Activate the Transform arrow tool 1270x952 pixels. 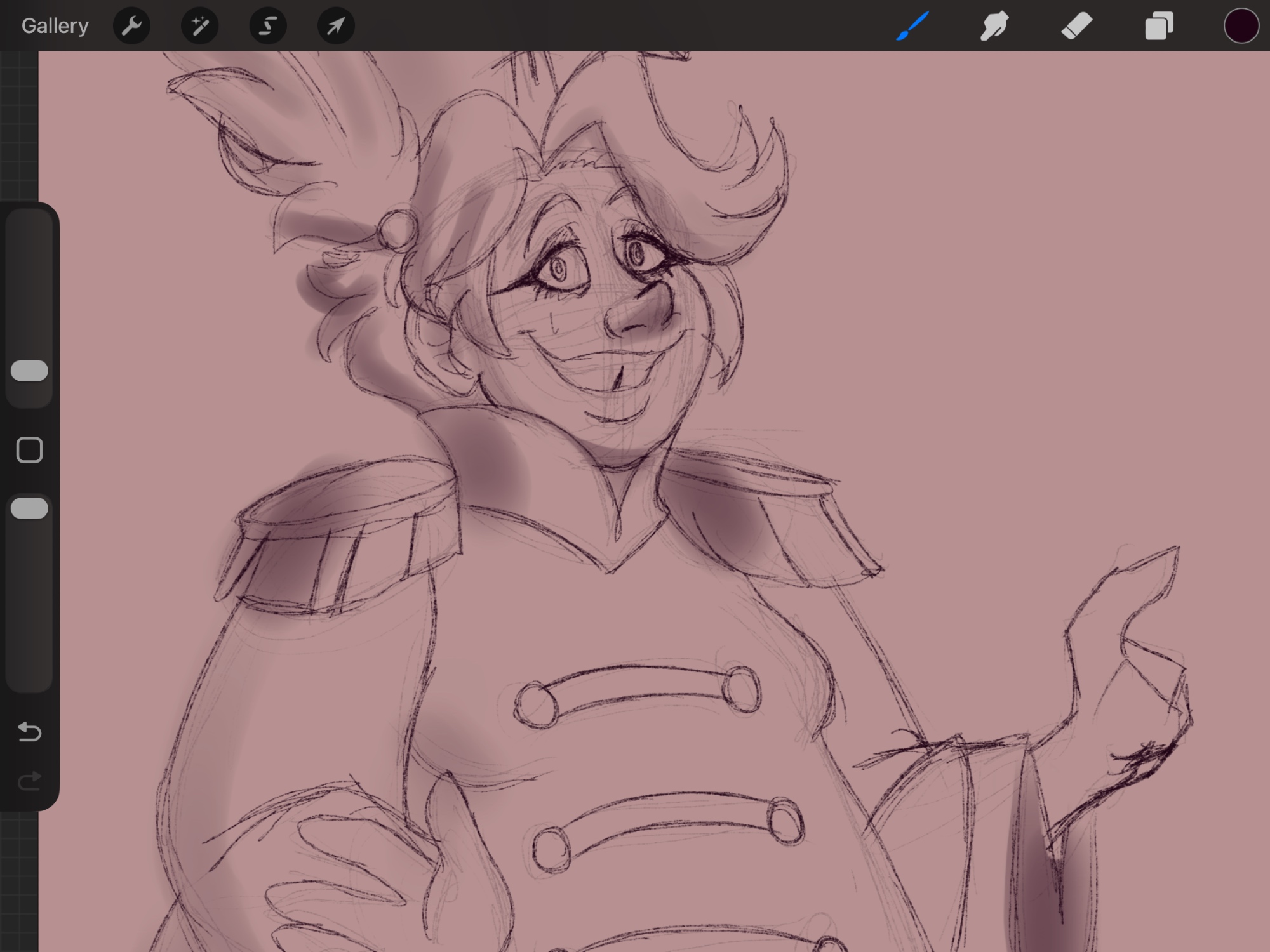pos(336,26)
